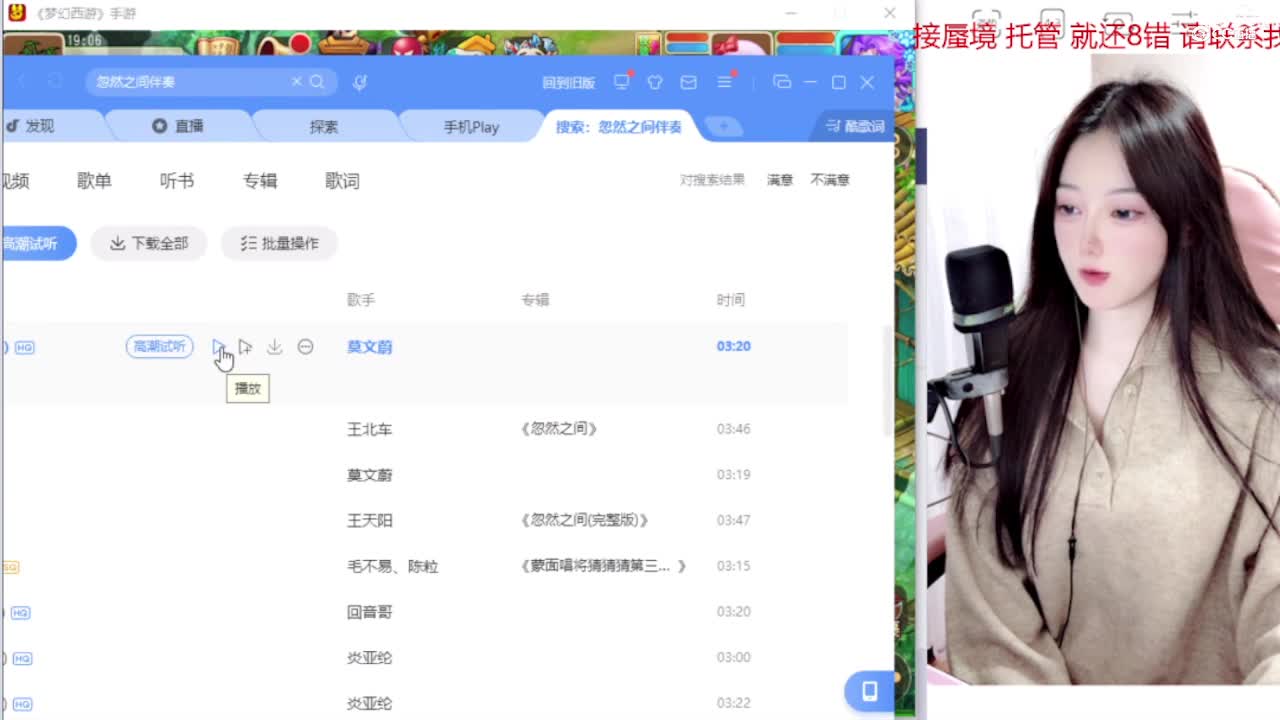1280x720 pixels.
Task: Select the 酷歌词 lyrics icon
Action: click(855, 126)
